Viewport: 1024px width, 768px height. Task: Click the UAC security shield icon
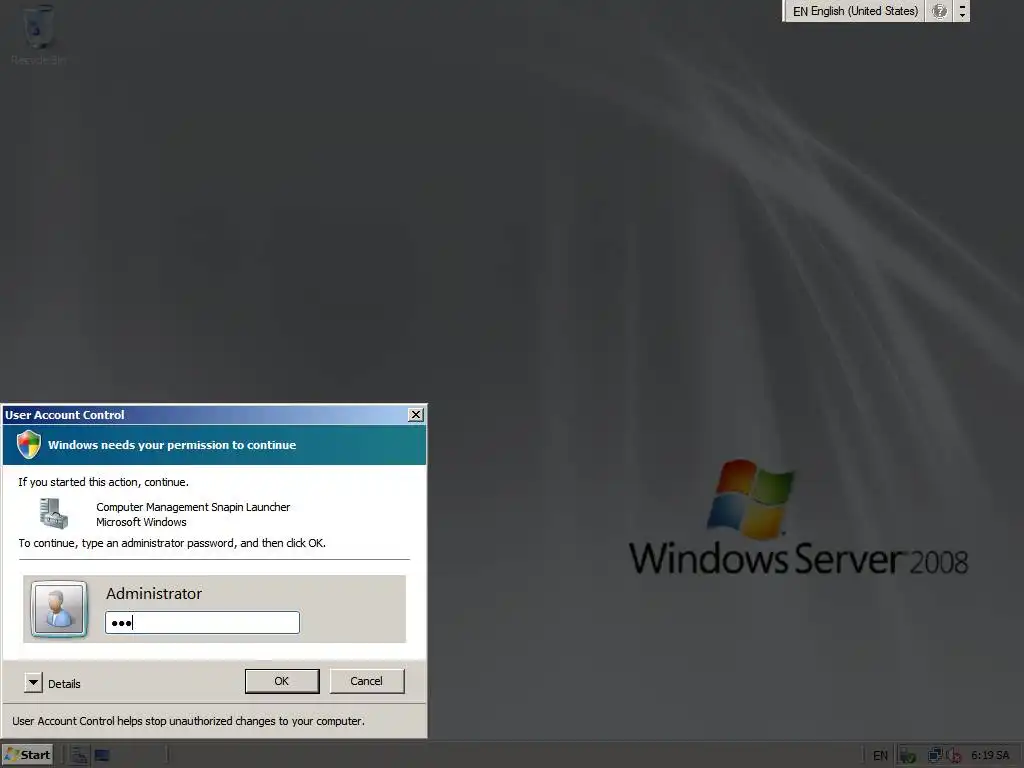click(x=29, y=444)
